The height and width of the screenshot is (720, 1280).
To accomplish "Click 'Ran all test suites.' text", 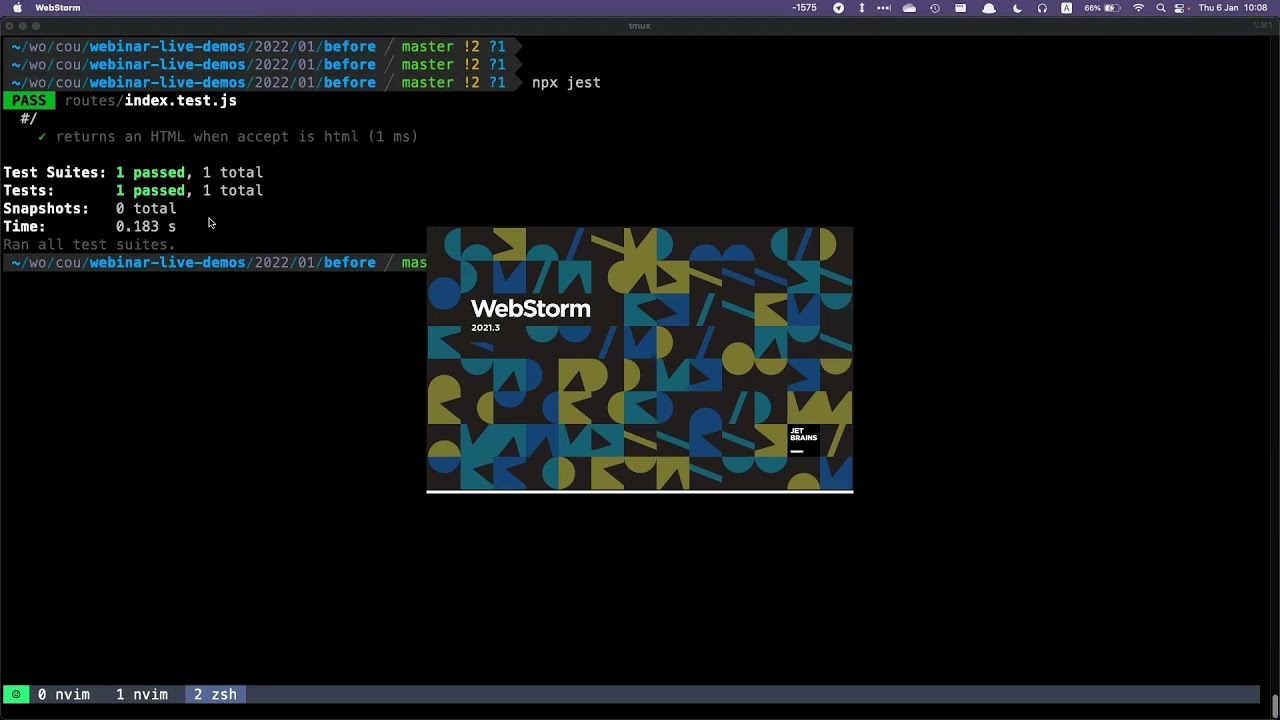I will 89,244.
